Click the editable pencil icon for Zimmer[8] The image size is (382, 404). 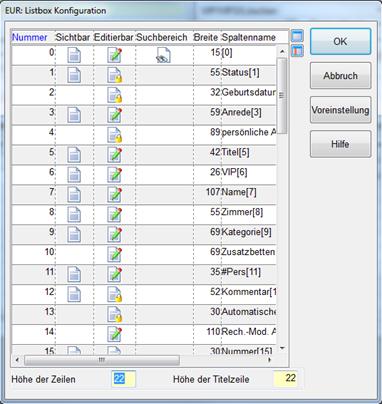click(x=114, y=215)
